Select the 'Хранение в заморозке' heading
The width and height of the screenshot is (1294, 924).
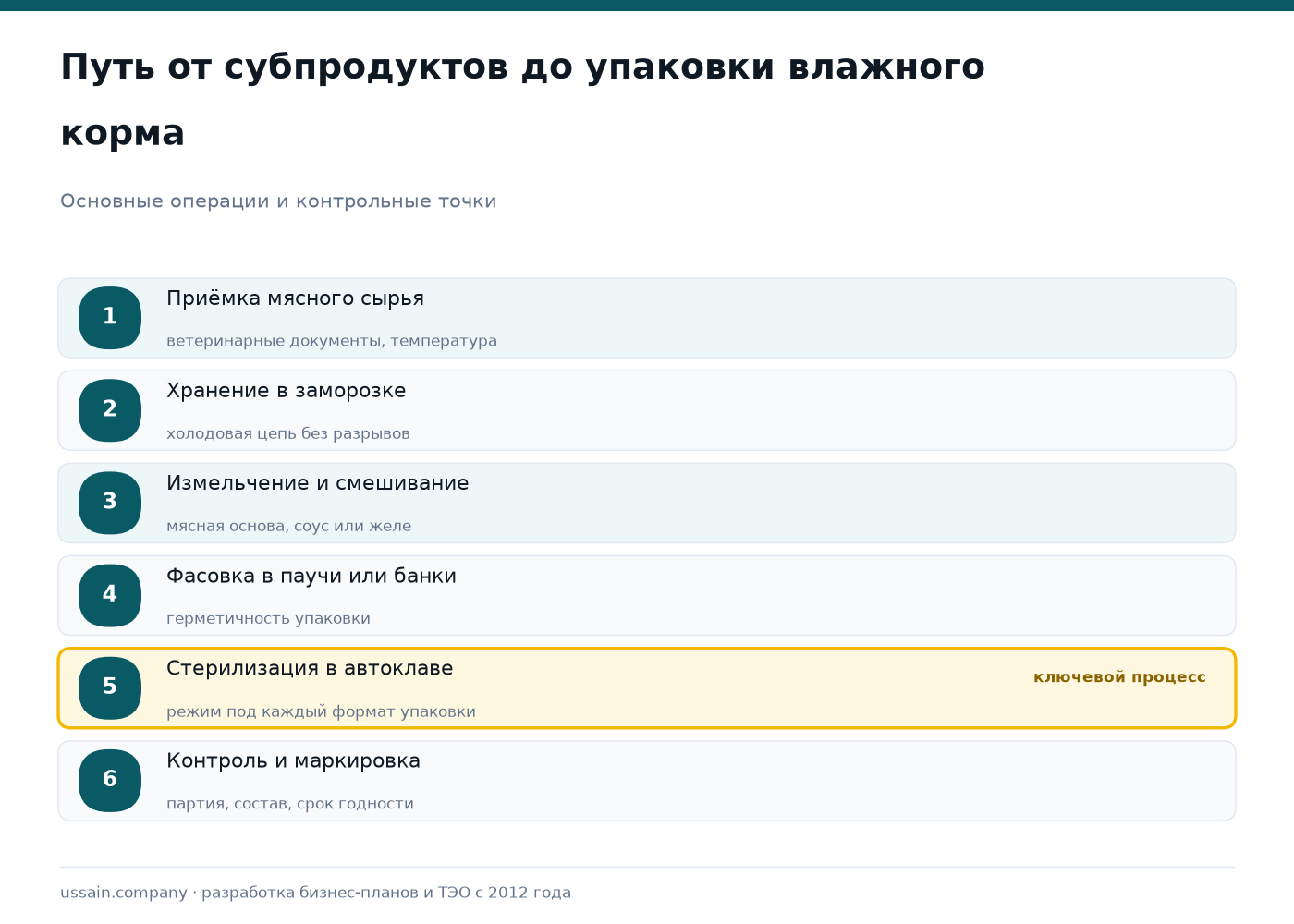(x=286, y=391)
